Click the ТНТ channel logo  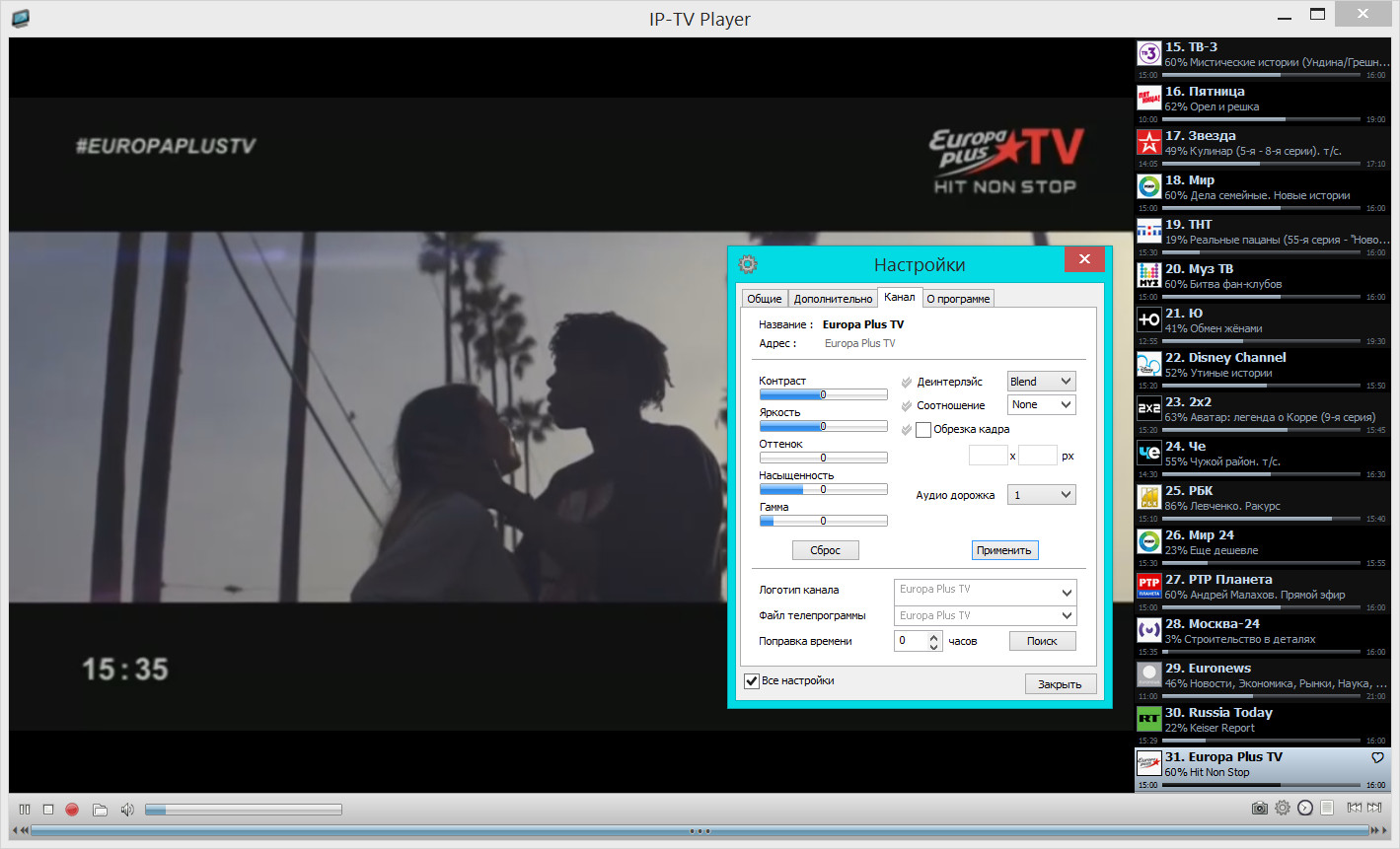tap(1148, 231)
